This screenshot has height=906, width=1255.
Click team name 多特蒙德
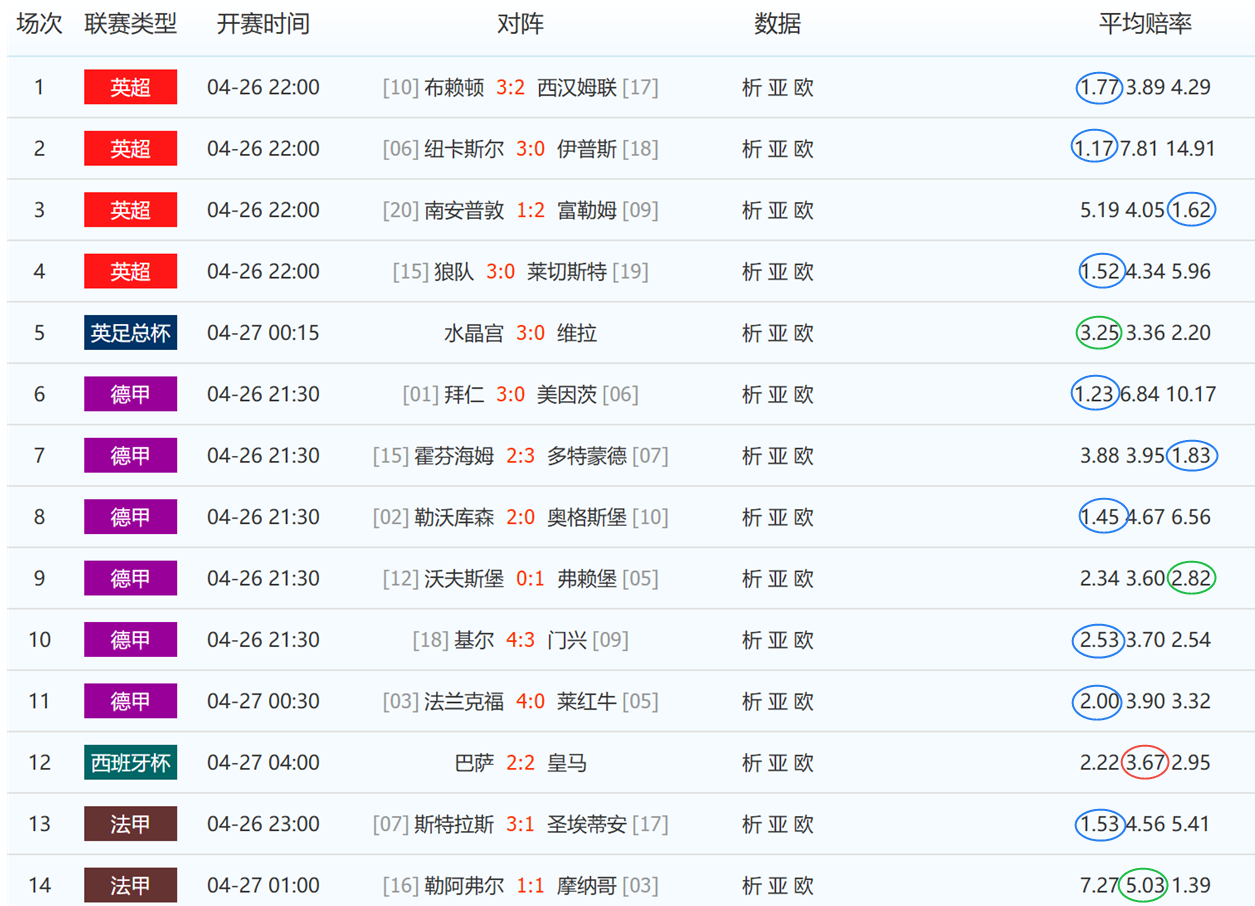(x=587, y=456)
